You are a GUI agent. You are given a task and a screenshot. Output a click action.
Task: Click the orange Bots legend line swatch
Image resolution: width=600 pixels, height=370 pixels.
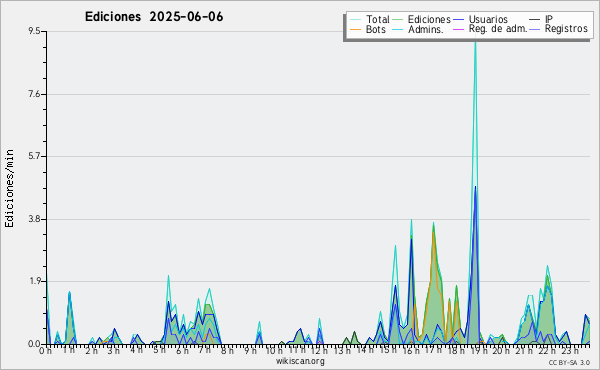[x=355, y=29]
